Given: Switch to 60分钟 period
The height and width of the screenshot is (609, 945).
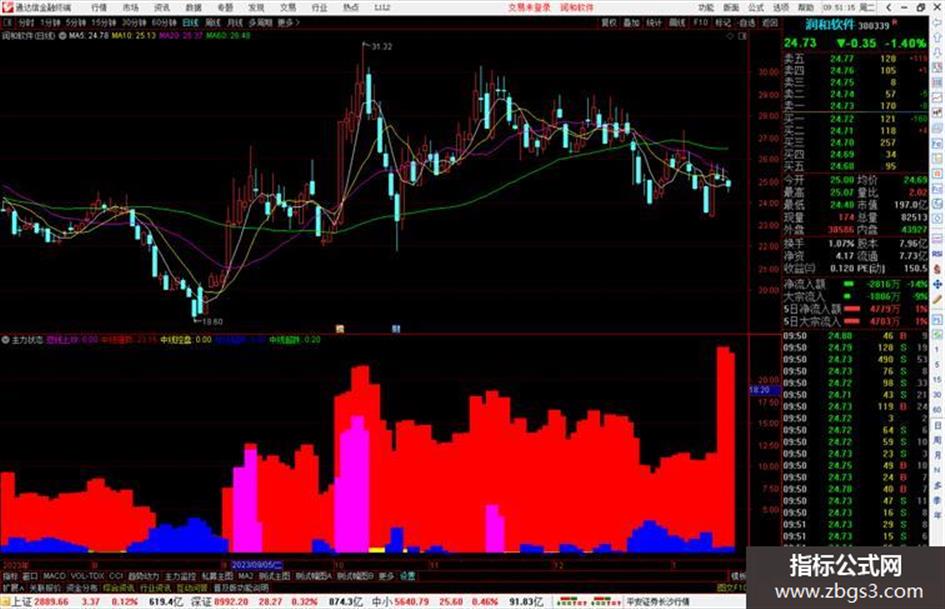Looking at the screenshot, I should (164, 22).
